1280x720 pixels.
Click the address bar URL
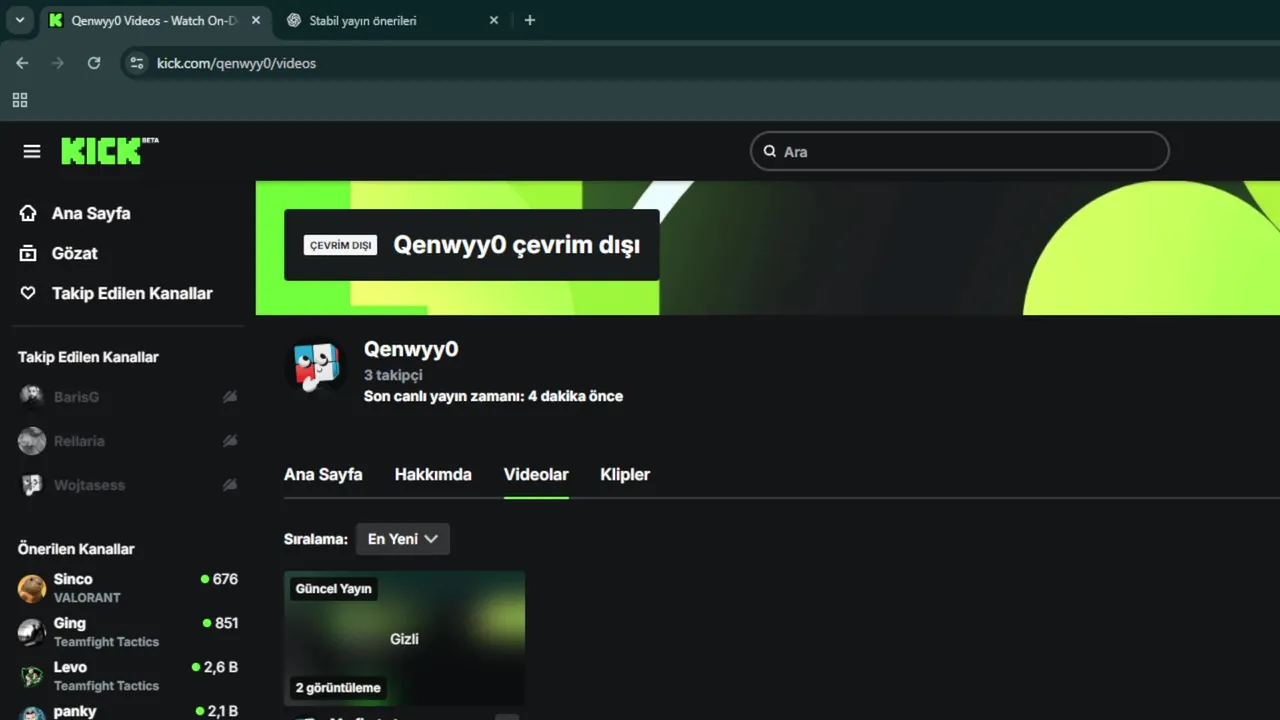(236, 63)
